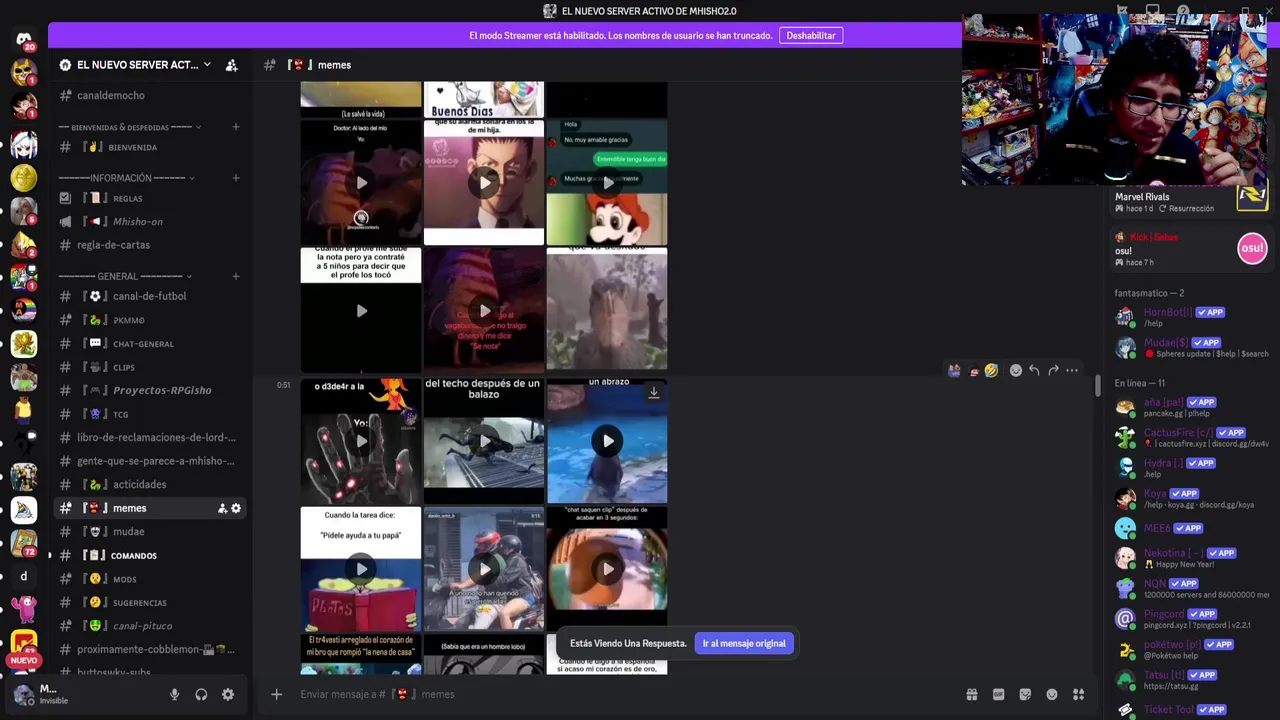The height and width of the screenshot is (720, 1280).
Task: Open the server with gold coin icon
Action: click(x=24, y=178)
